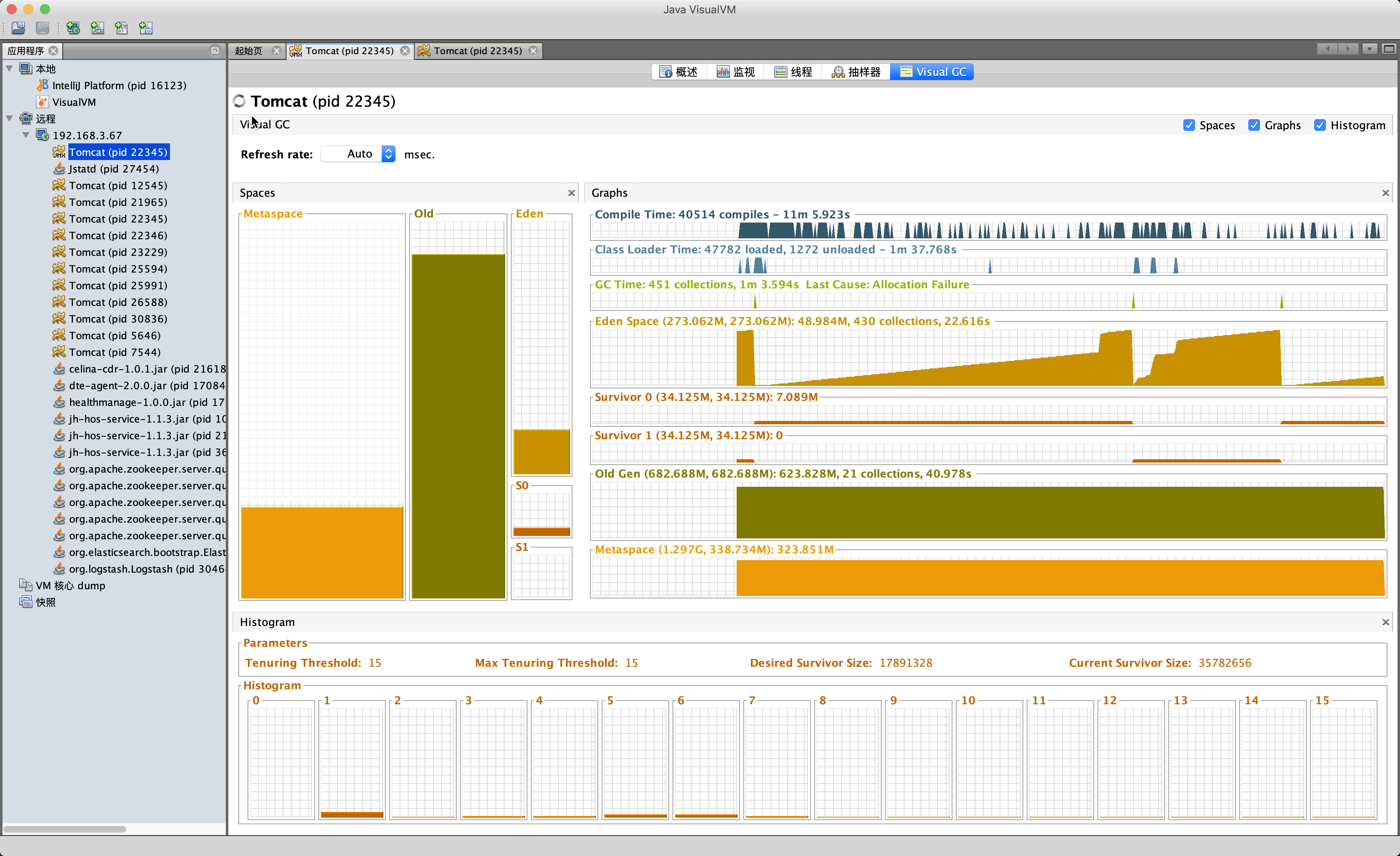Click the greyed Save snapshot toolbar icon
Screen dimensions: 1400x856
42,27
